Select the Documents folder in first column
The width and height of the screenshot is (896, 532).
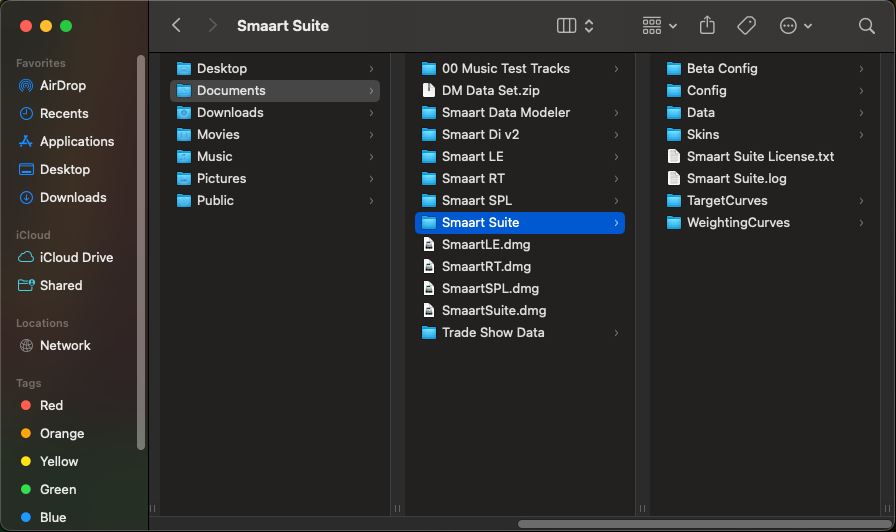275,91
